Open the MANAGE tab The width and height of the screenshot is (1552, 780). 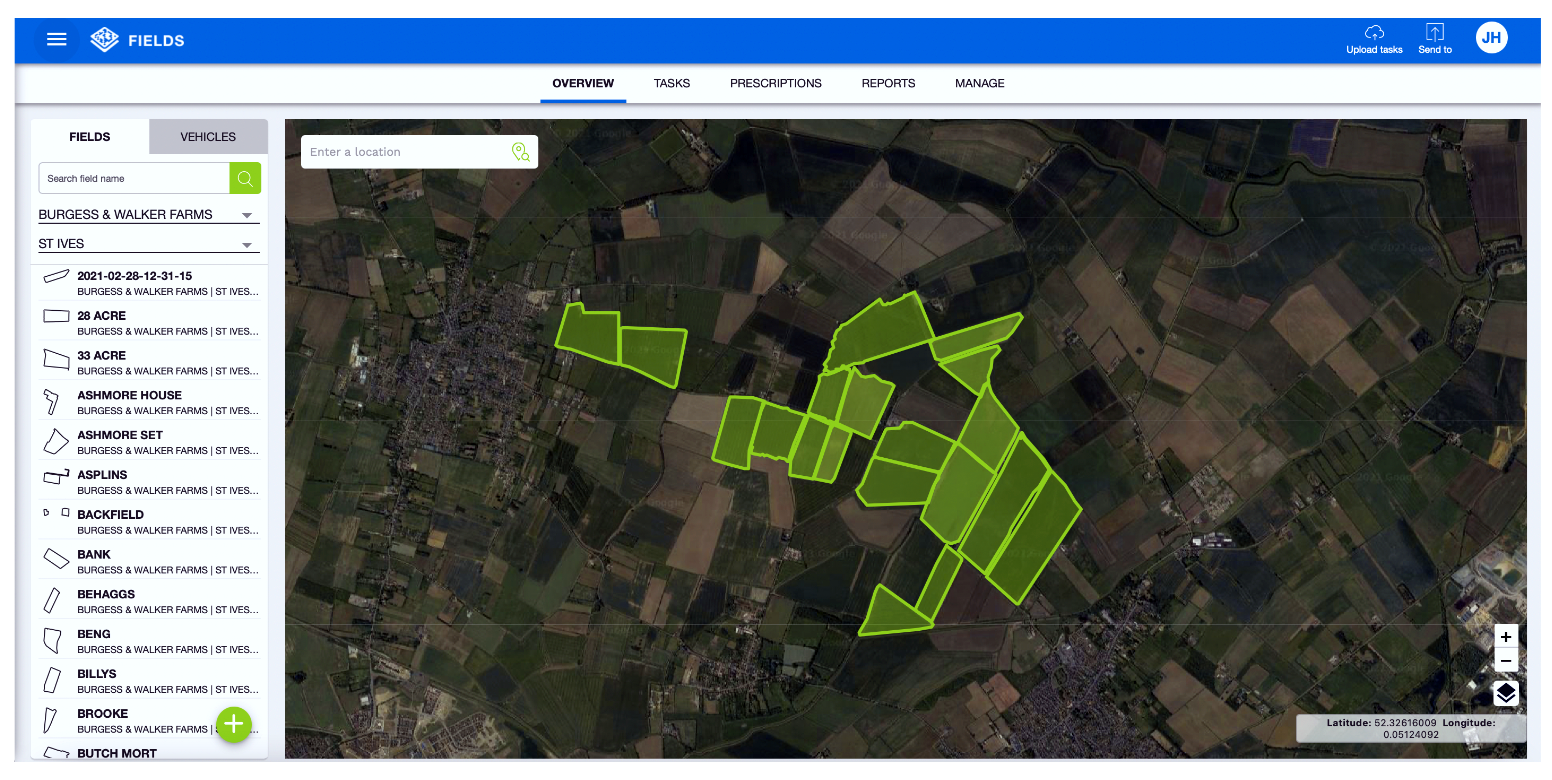(980, 83)
